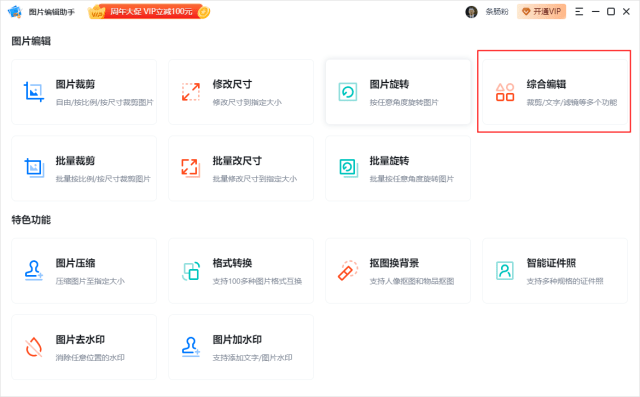640x397 pixels.
Task: Click the 抠图换背景 eraser icon
Action: pos(348,271)
